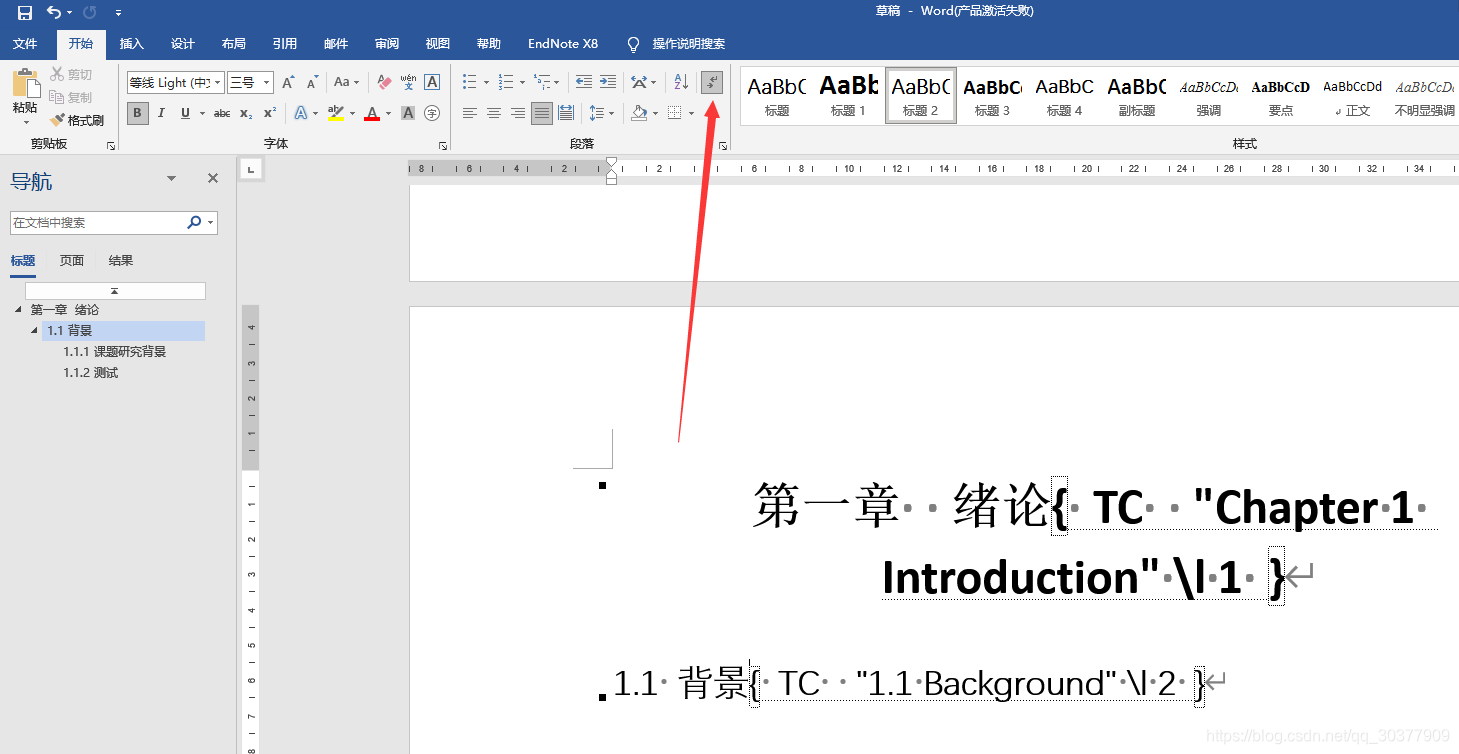Screen dimensions: 1459x754
Task: Apply the 标题 3 style
Action: coord(992,96)
